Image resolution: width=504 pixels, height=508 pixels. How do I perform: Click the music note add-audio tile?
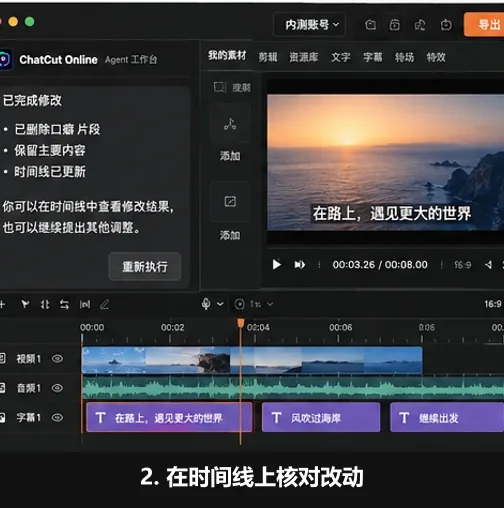click(x=230, y=124)
